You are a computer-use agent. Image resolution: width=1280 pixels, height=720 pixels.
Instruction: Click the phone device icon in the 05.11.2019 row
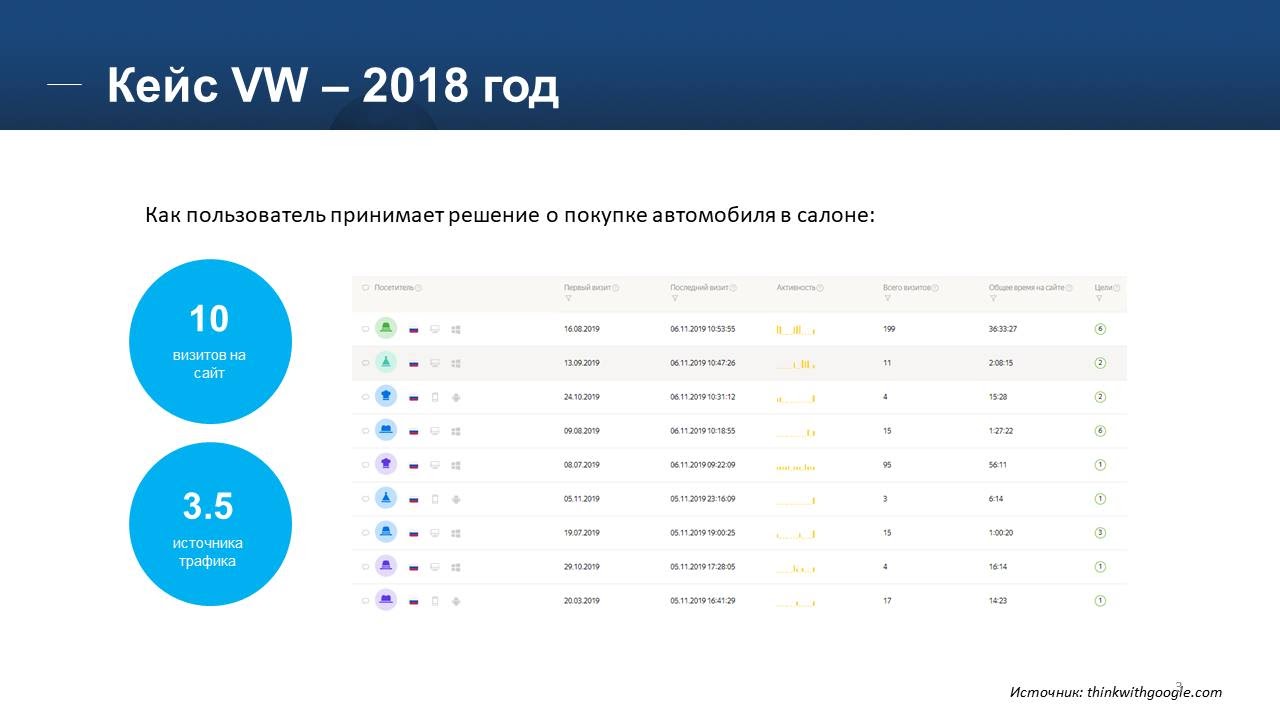pos(435,498)
